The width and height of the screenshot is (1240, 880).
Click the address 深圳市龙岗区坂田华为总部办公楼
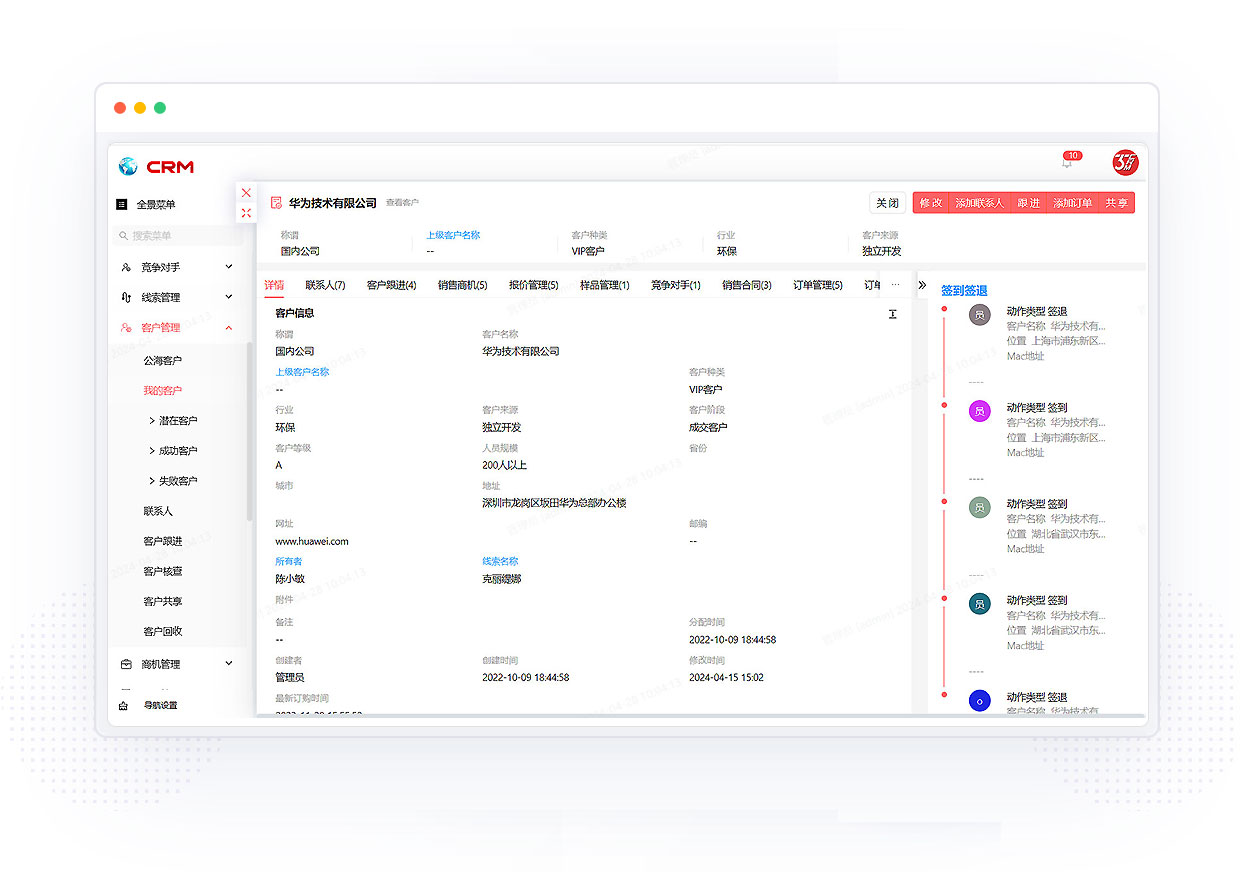[x=554, y=503]
